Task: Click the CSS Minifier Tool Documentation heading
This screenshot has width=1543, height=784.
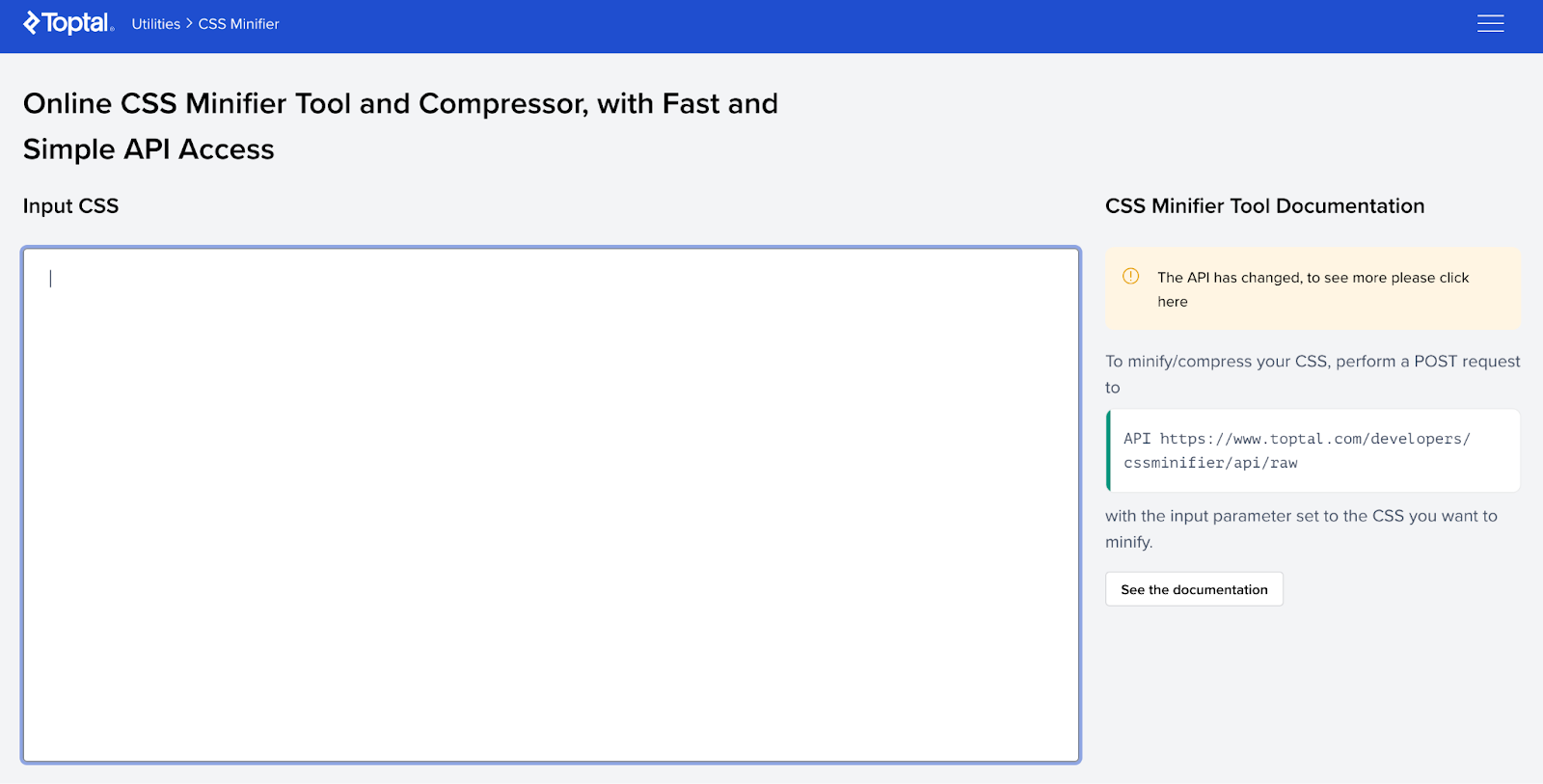Action: (1264, 205)
